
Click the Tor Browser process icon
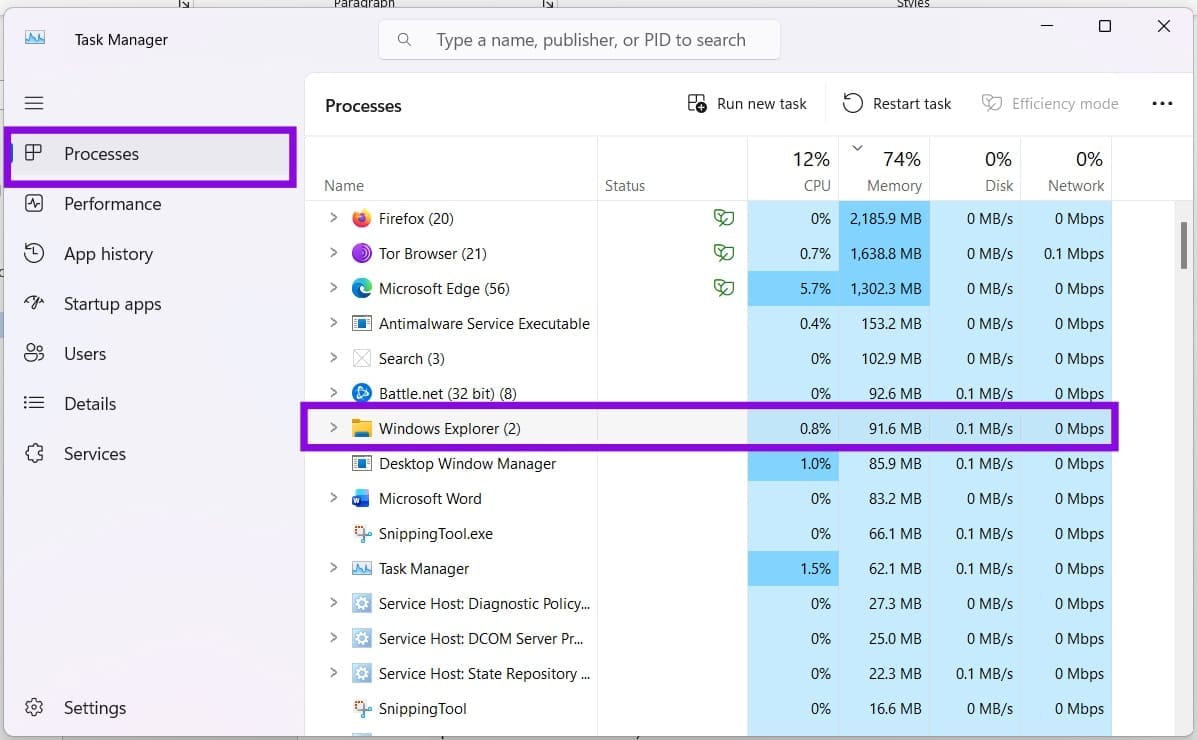pos(361,254)
